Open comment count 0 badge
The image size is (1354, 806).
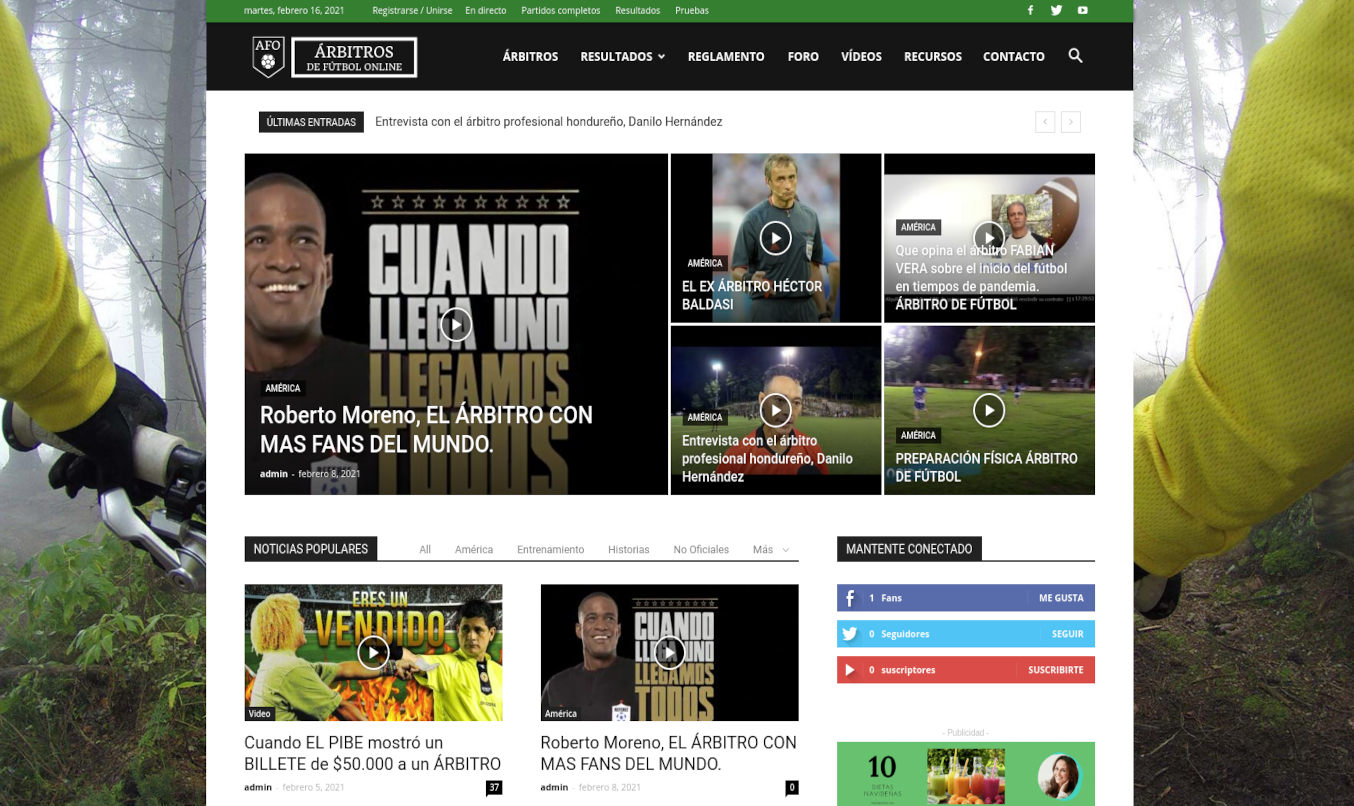point(792,788)
